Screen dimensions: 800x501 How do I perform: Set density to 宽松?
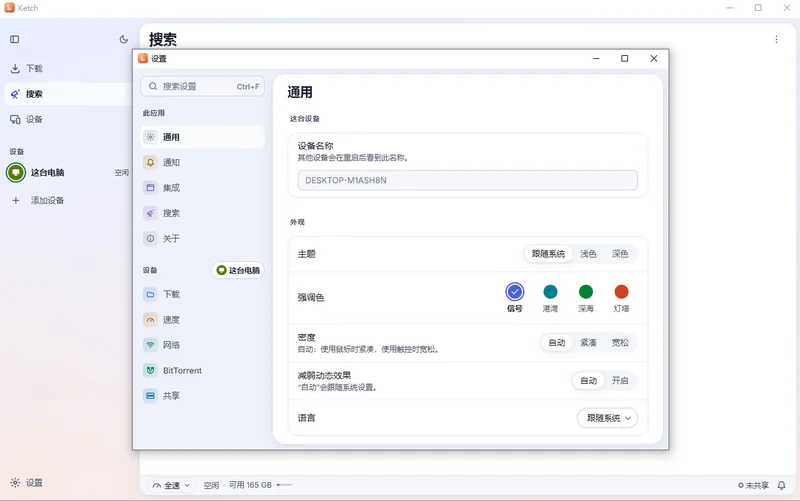(x=620, y=342)
